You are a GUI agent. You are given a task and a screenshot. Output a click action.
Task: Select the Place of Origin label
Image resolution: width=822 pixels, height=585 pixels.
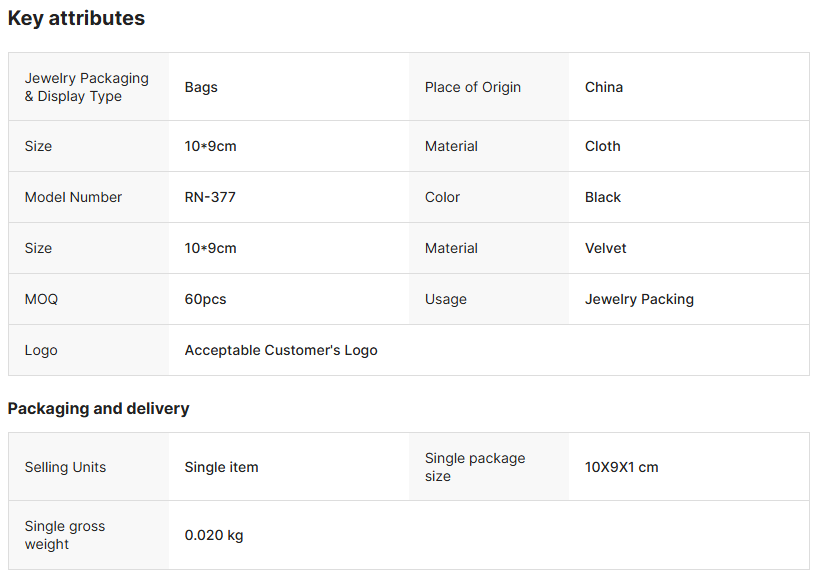tap(472, 87)
